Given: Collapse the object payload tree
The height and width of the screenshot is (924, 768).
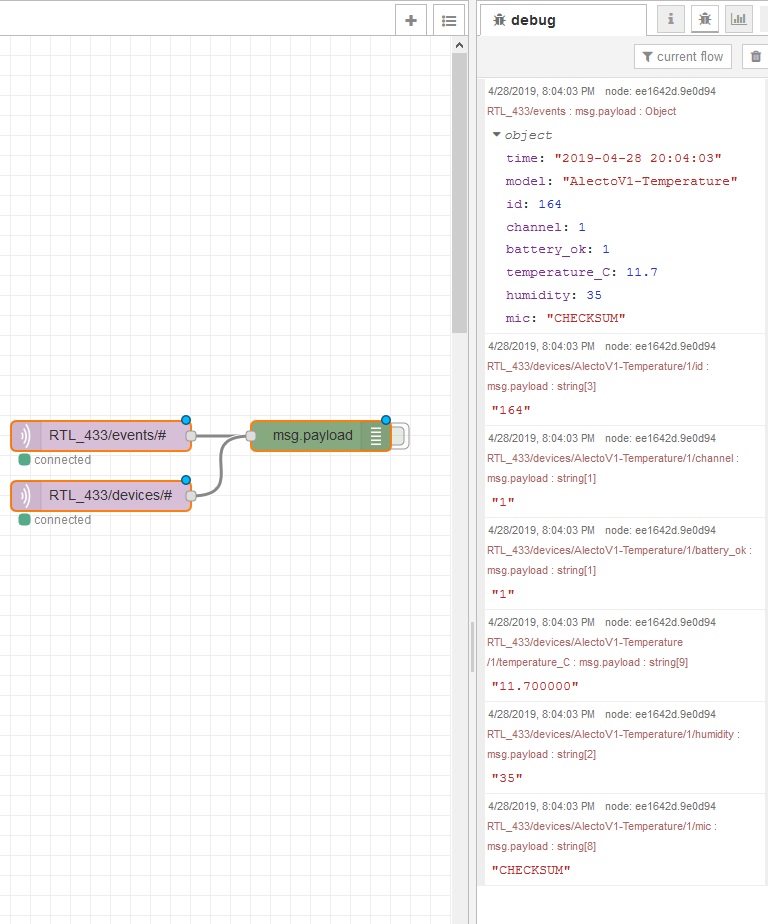Looking at the screenshot, I should 497,135.
